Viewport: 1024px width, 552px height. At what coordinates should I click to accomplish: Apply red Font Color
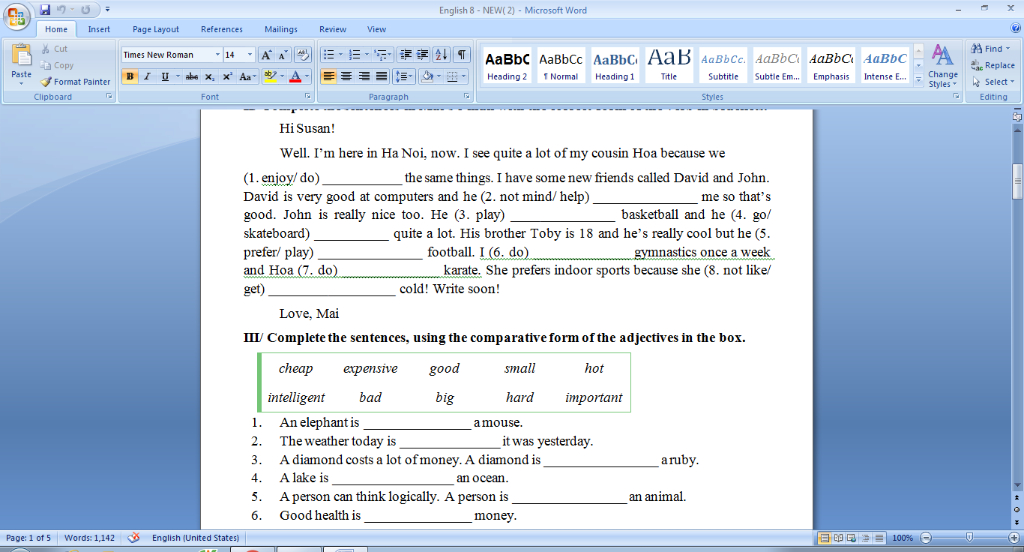(x=295, y=76)
